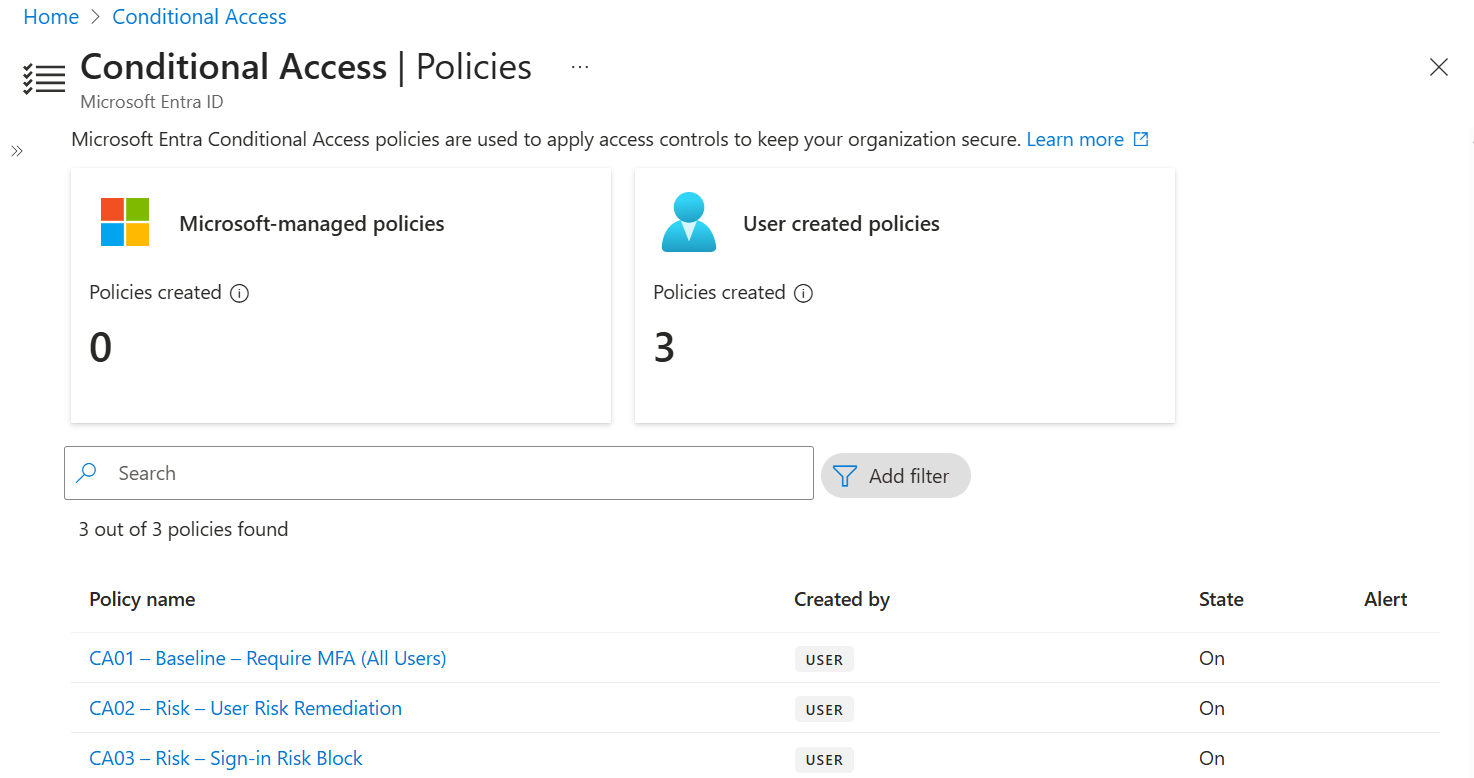Click the Microsoft logo on managed policies card

tap(125, 222)
